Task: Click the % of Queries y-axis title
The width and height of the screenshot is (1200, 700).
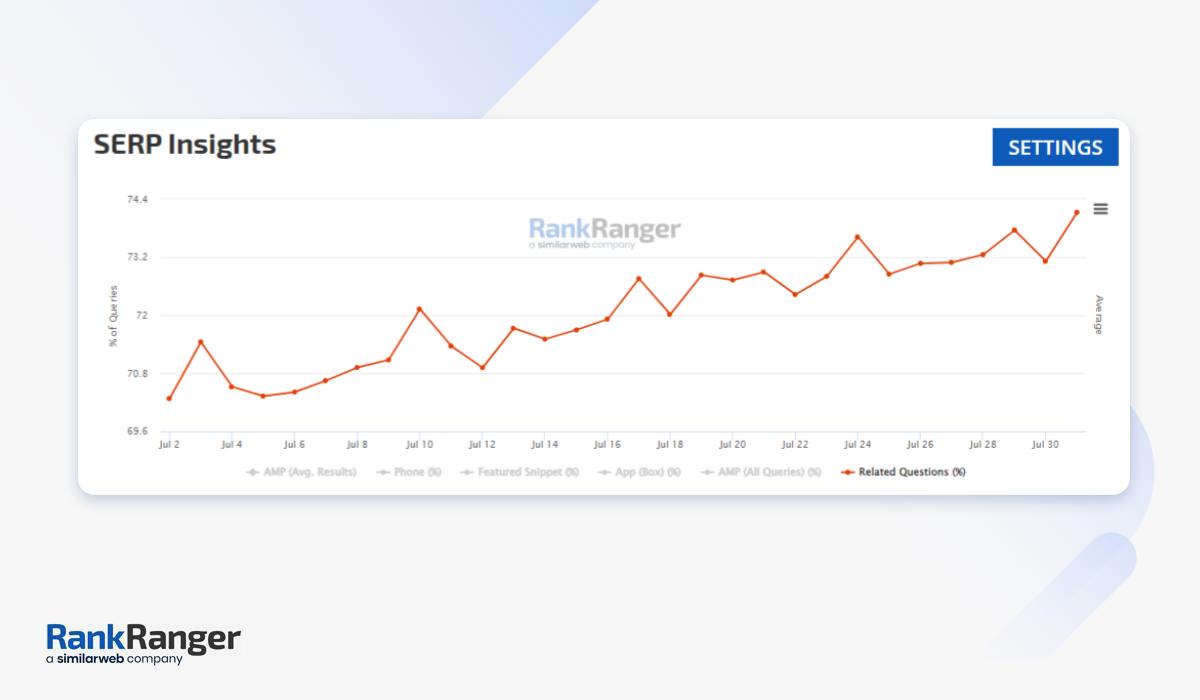Action: (113, 316)
